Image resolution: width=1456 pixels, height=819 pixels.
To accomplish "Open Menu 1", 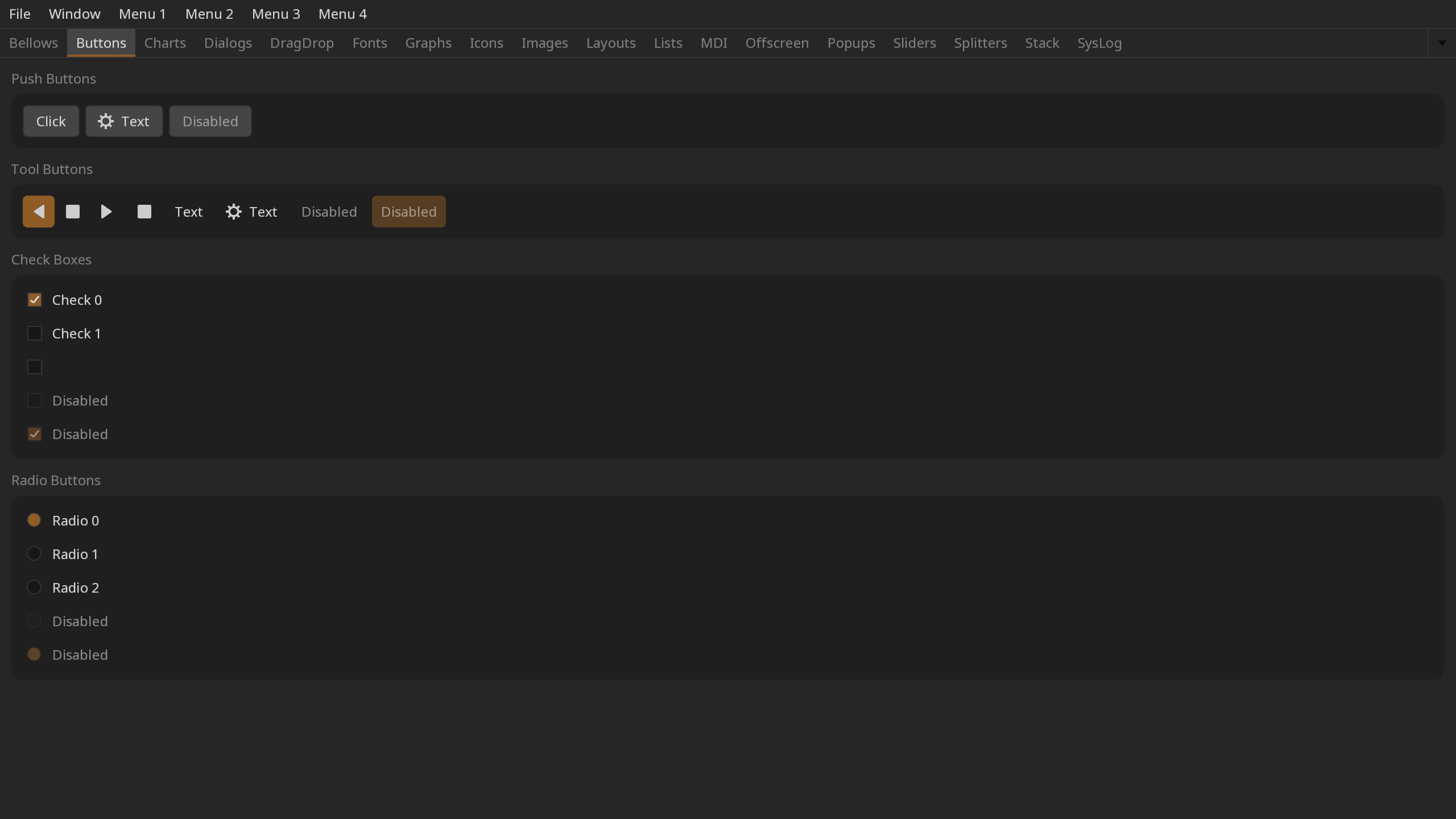I will tap(142, 14).
